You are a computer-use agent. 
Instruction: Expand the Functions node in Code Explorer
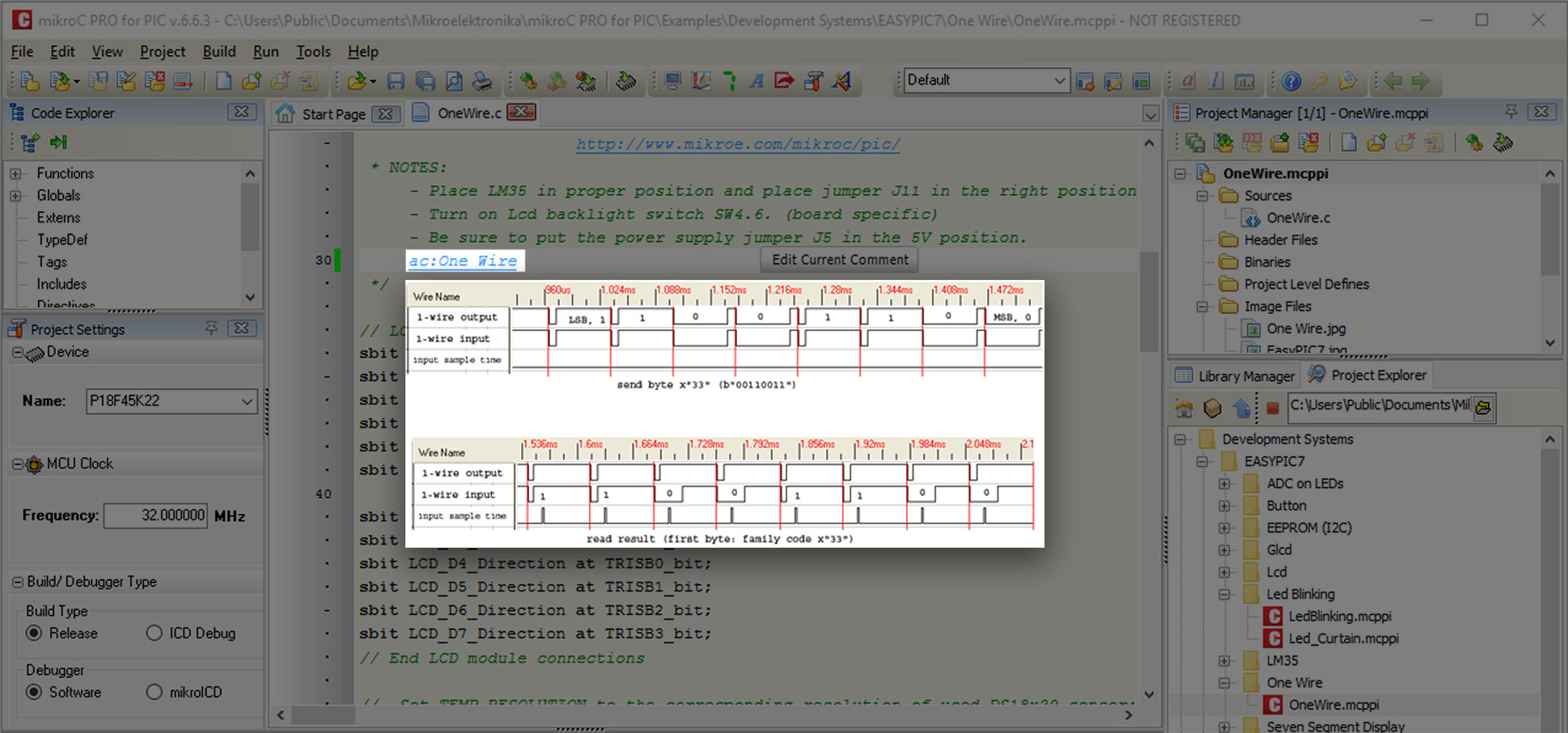coord(15,174)
